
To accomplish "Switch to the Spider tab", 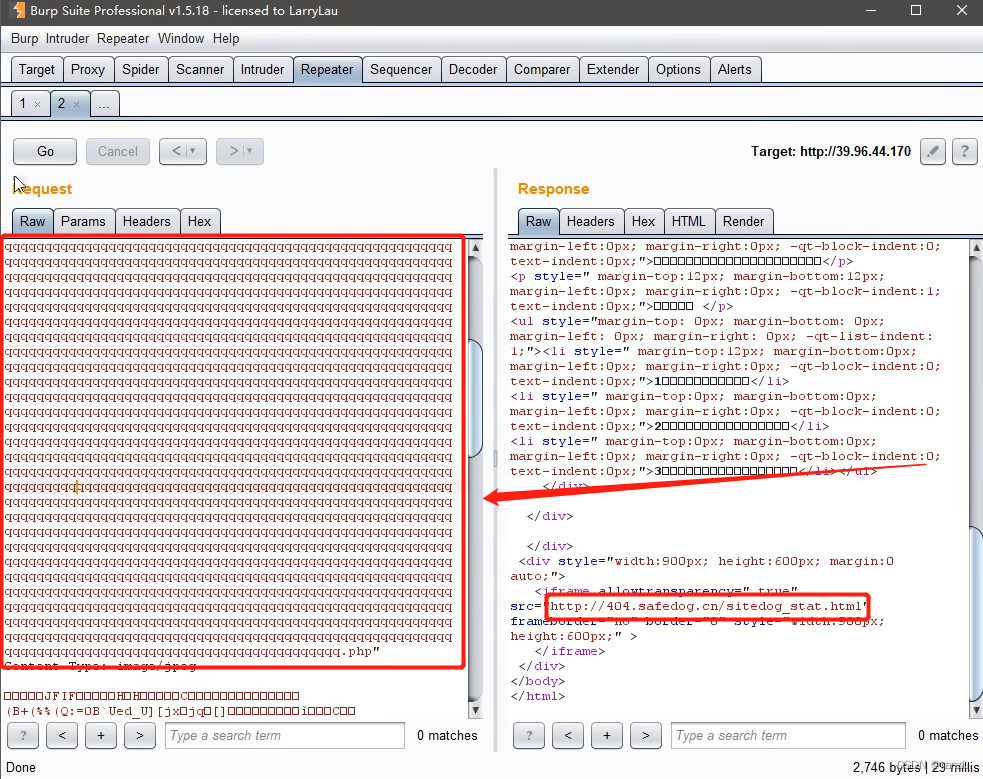I will (140, 70).
